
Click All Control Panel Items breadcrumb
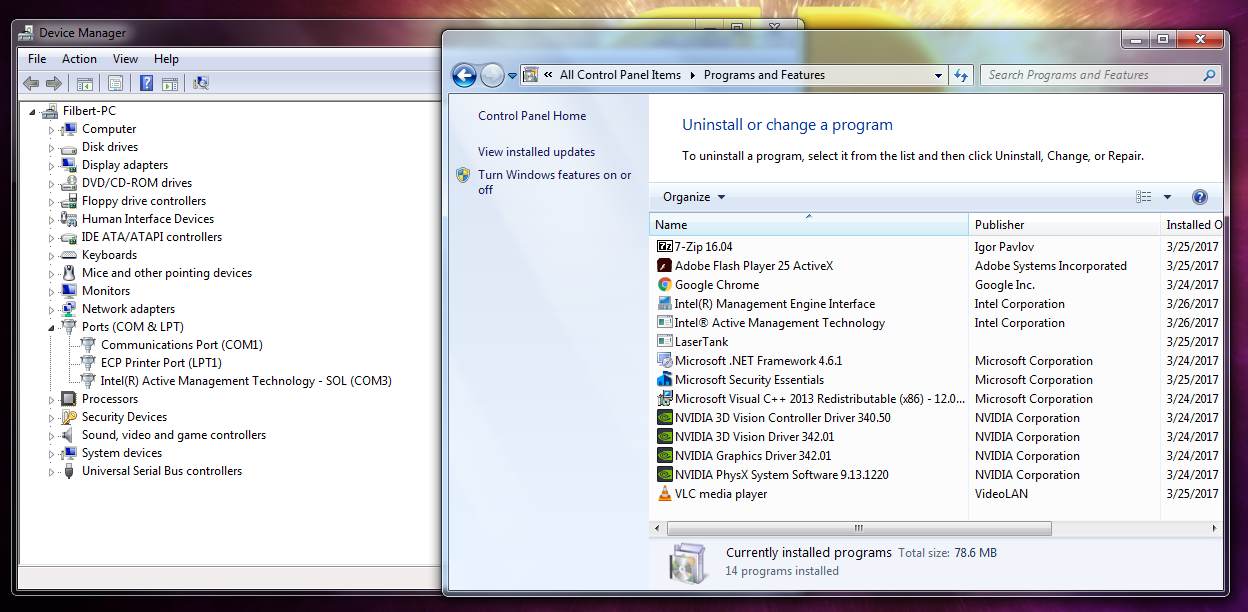click(x=620, y=75)
